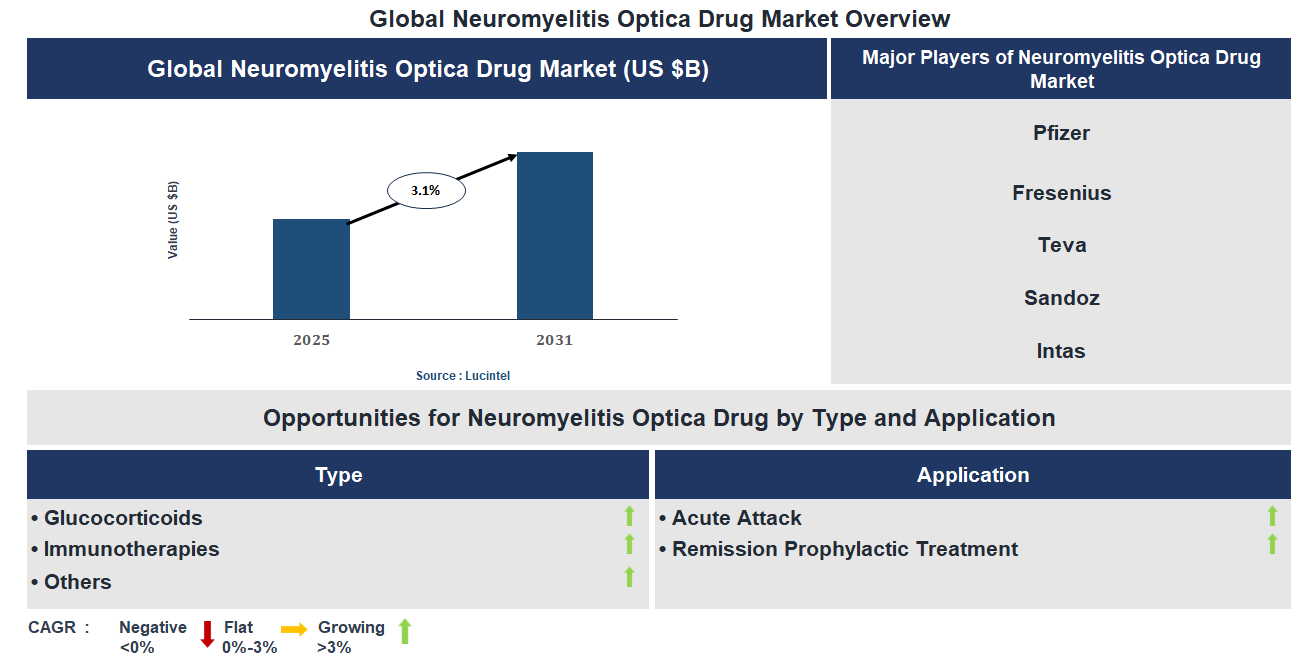The width and height of the screenshot is (1309, 669).
Task: Click the green arrow next to Acute Attack
Action: point(1271,517)
